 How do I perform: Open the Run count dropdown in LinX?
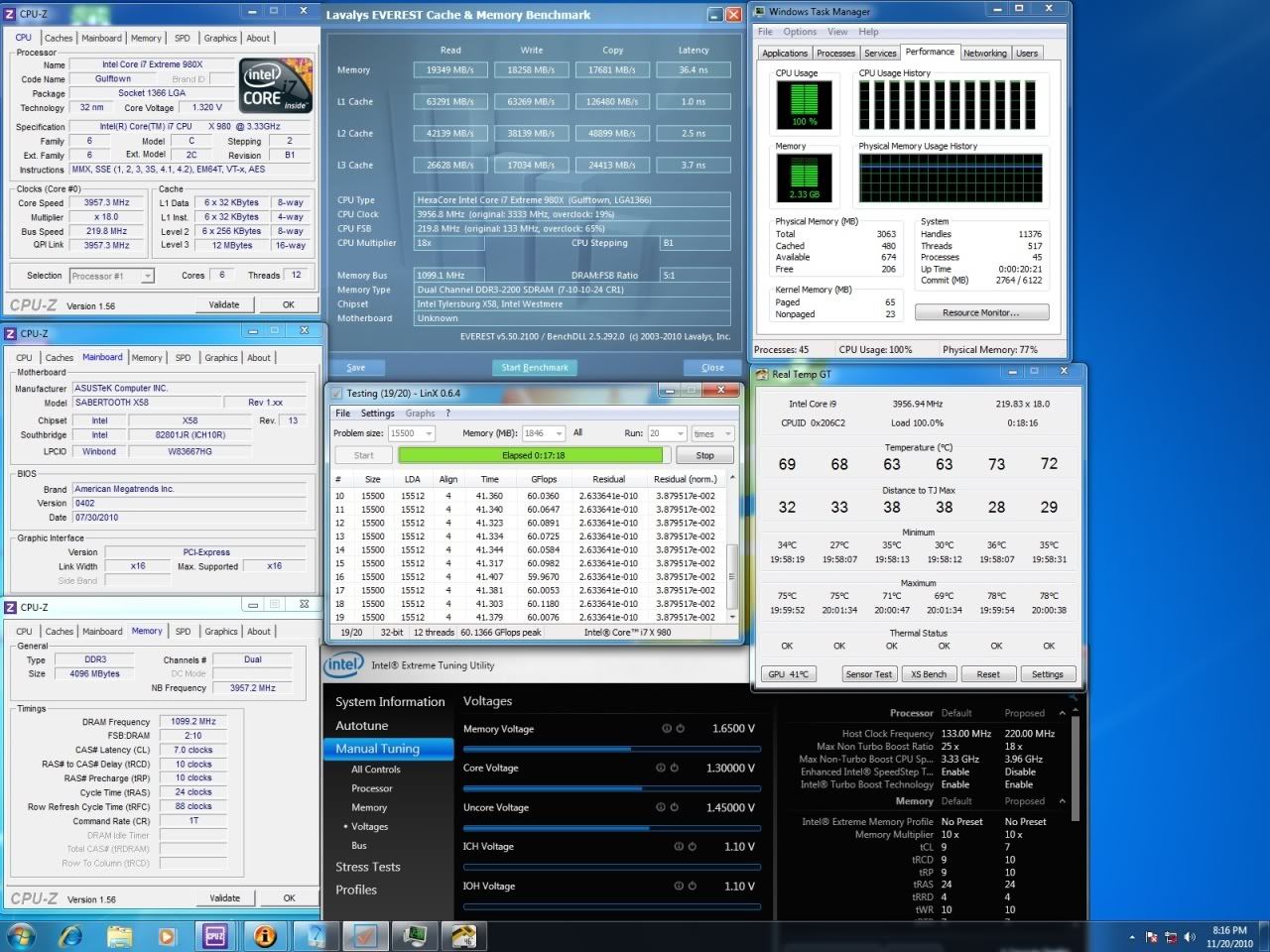(x=680, y=433)
